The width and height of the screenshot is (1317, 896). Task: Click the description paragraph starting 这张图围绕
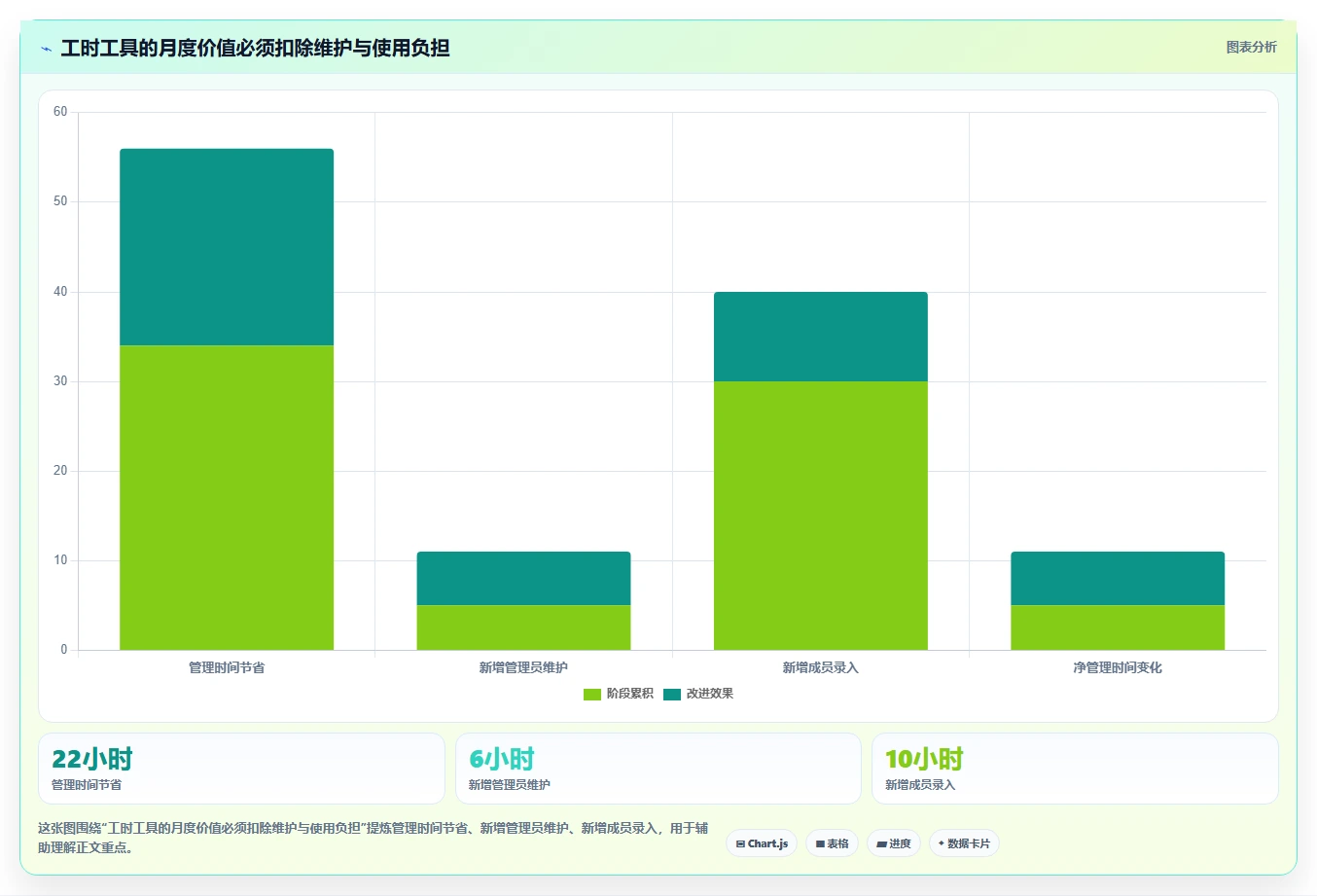point(374,838)
